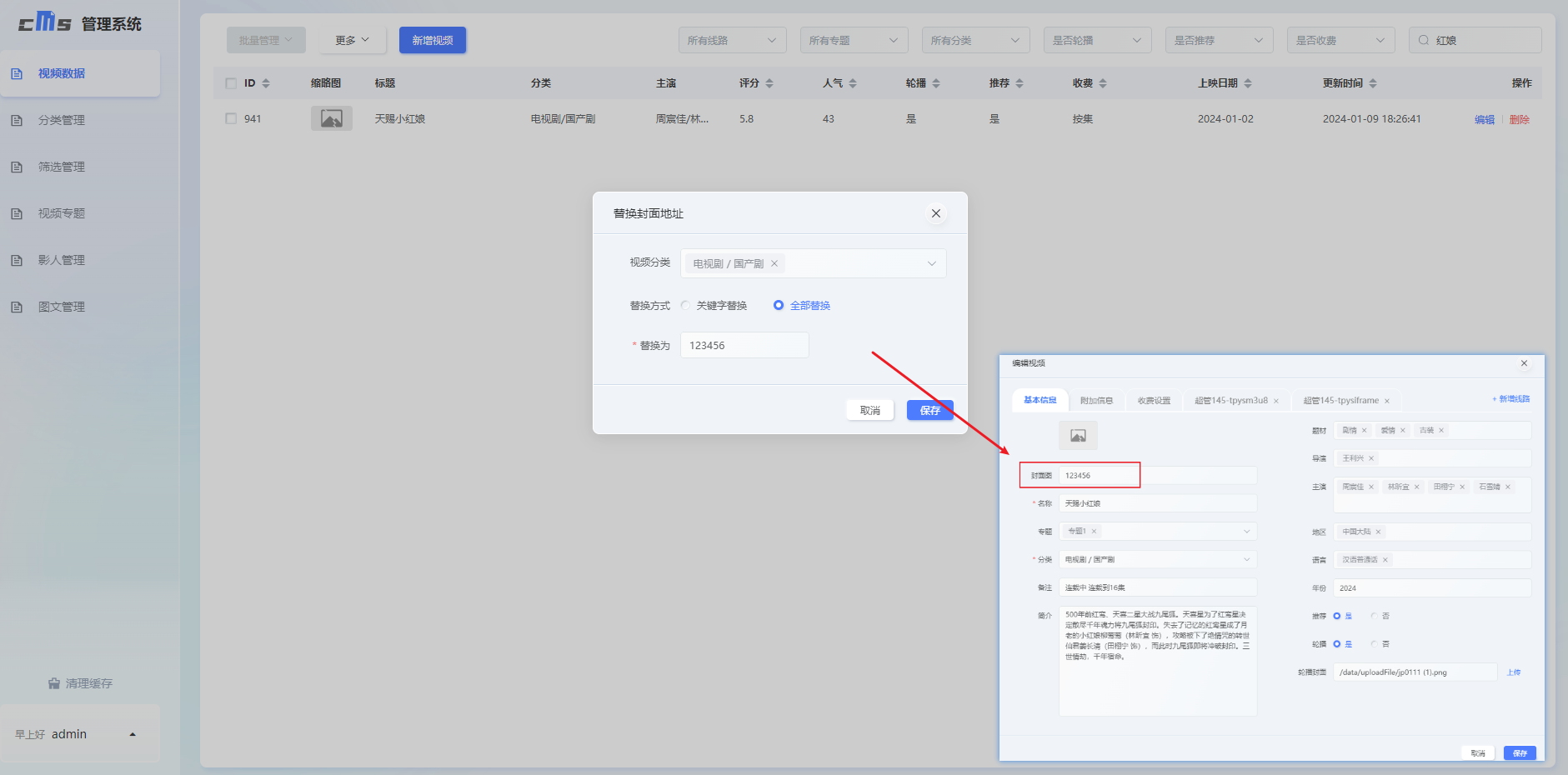Open the 所有线路 dropdown filter
Image resolution: width=1568 pixels, height=775 pixels.
coord(731,40)
